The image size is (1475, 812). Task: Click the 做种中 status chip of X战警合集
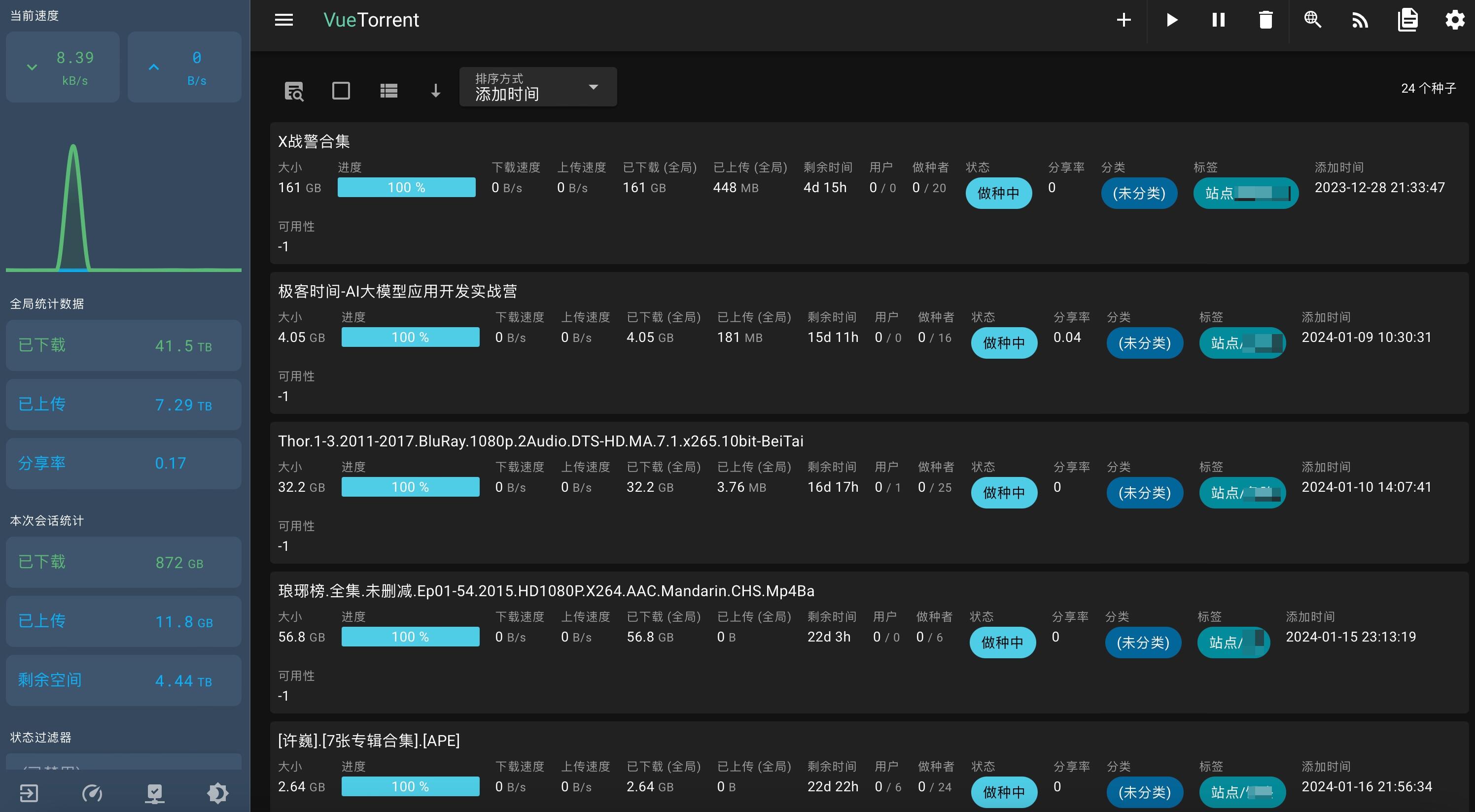999,194
